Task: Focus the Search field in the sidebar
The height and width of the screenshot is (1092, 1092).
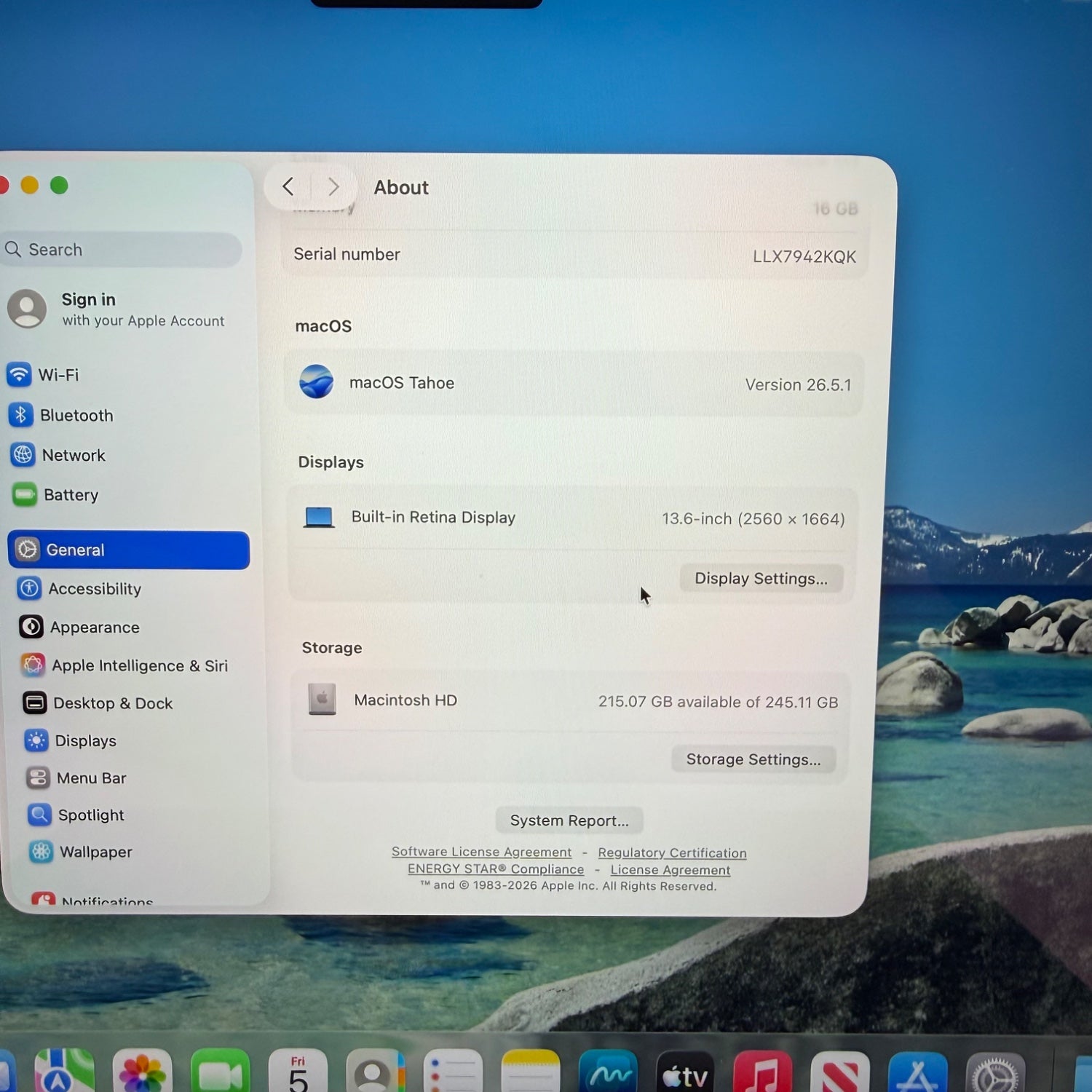Action: pos(122,250)
